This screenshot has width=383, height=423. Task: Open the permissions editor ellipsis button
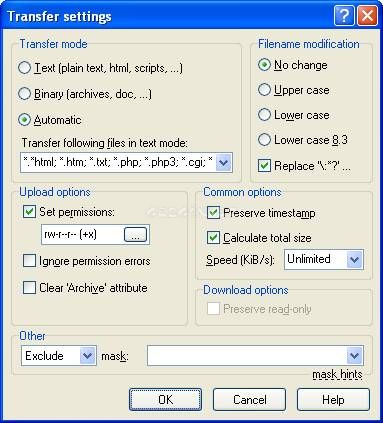pos(135,235)
